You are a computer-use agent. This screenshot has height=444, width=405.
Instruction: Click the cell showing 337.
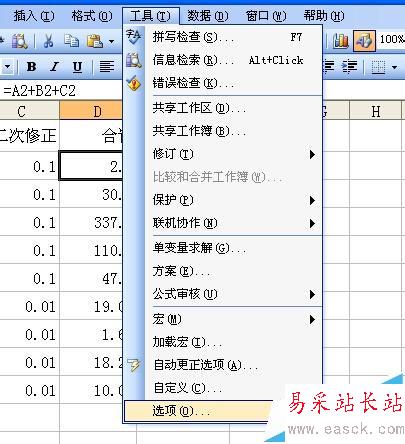[x=91, y=222]
